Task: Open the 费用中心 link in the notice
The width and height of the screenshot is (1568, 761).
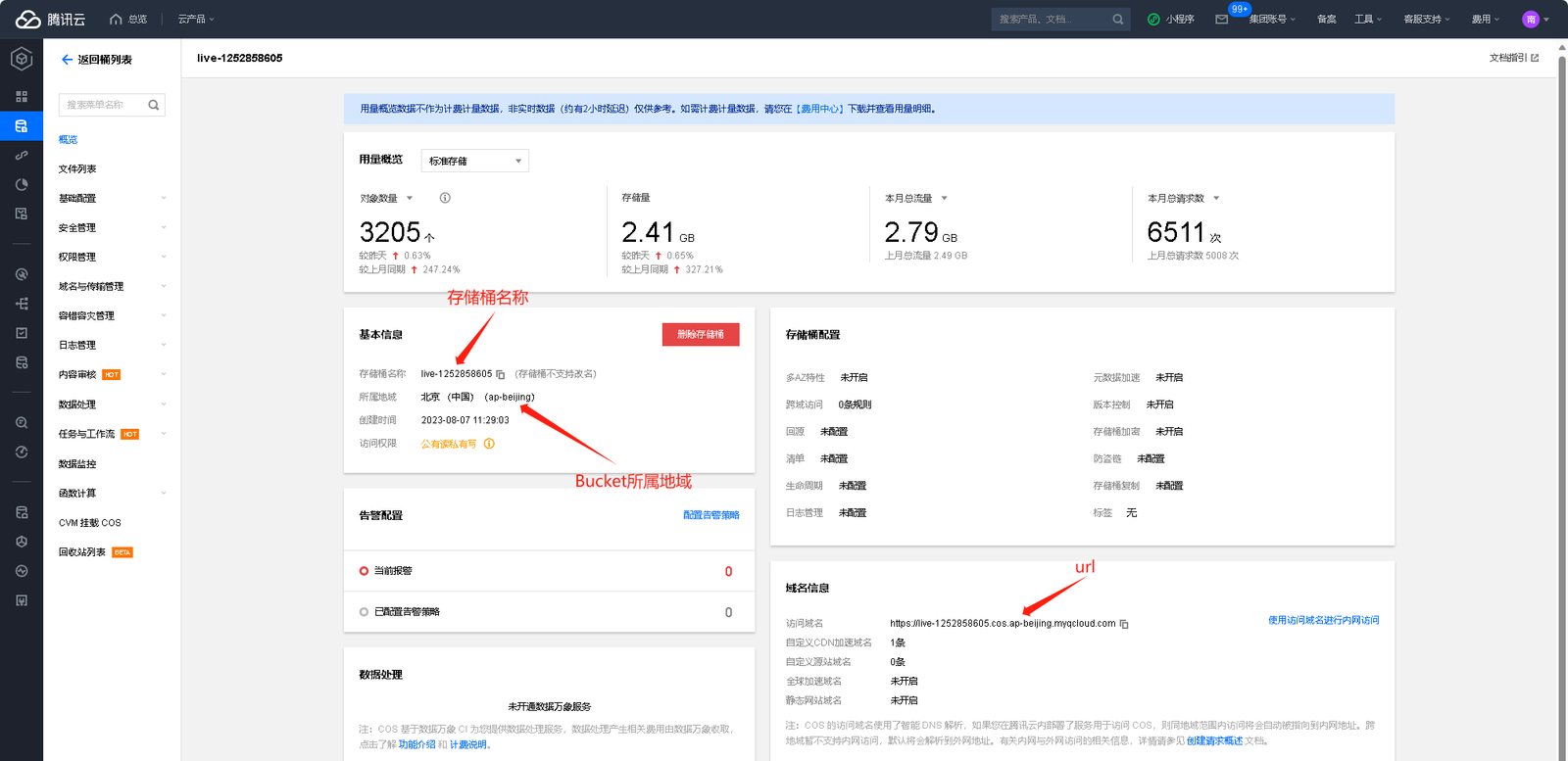Action: 820,109
